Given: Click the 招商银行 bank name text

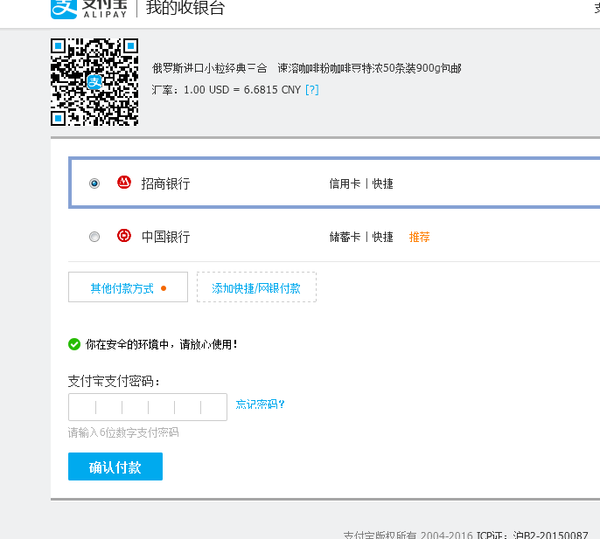Looking at the screenshot, I should pos(166,184).
